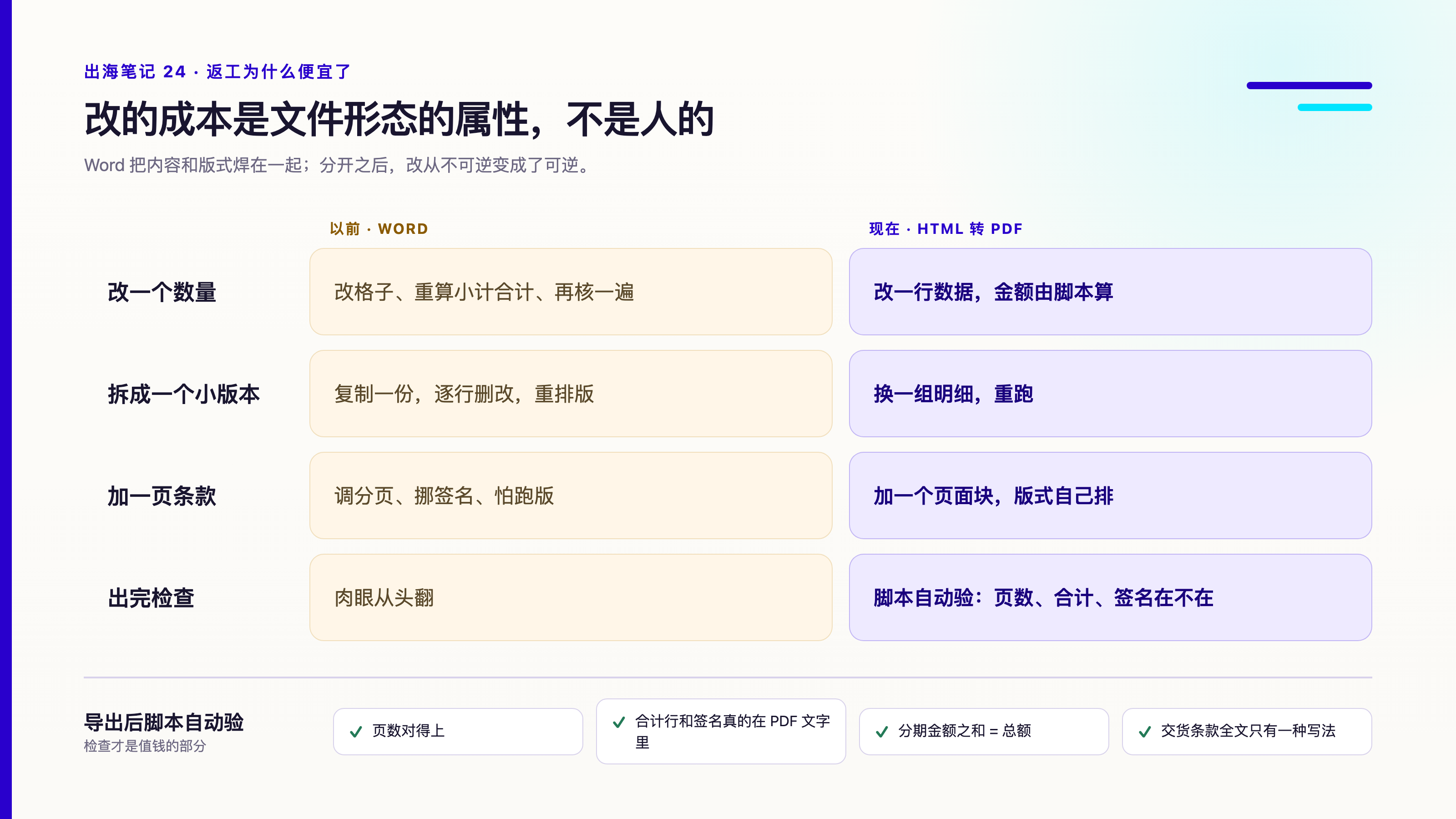Click the row label 加一页条款
This screenshot has height=819, width=1456.
point(162,495)
